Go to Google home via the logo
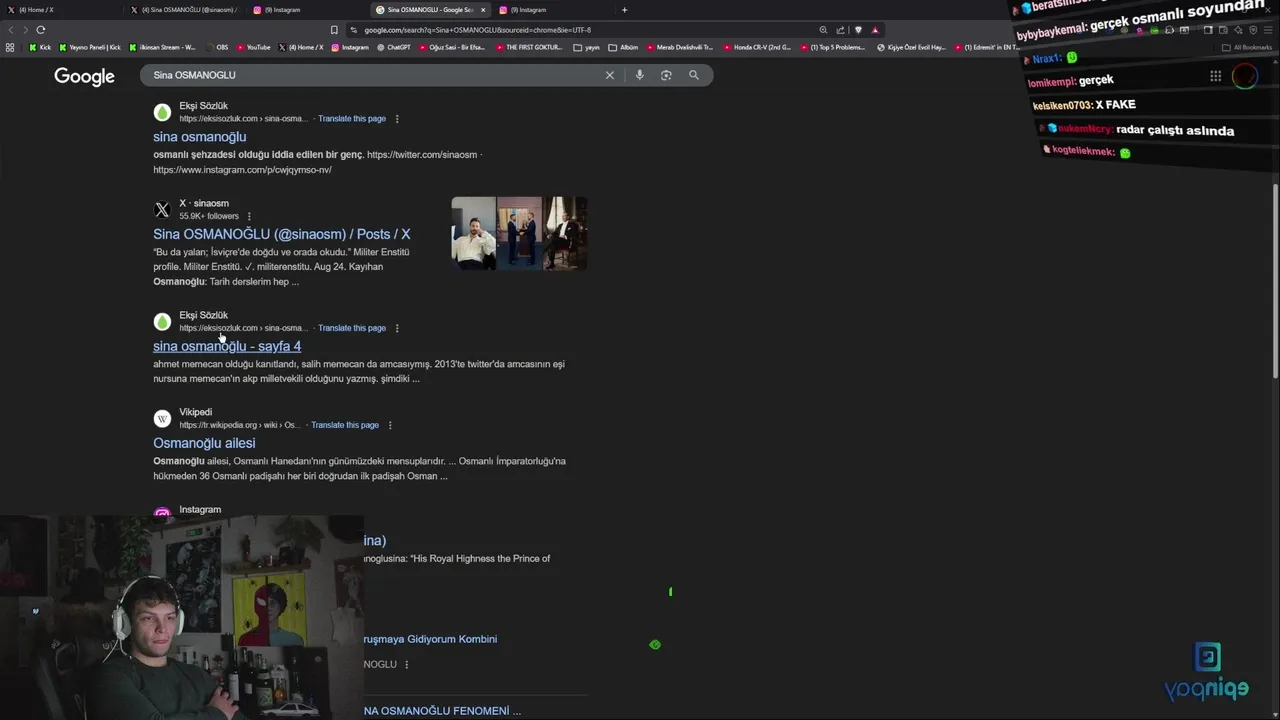This screenshot has height=720, width=1280. coord(84,76)
